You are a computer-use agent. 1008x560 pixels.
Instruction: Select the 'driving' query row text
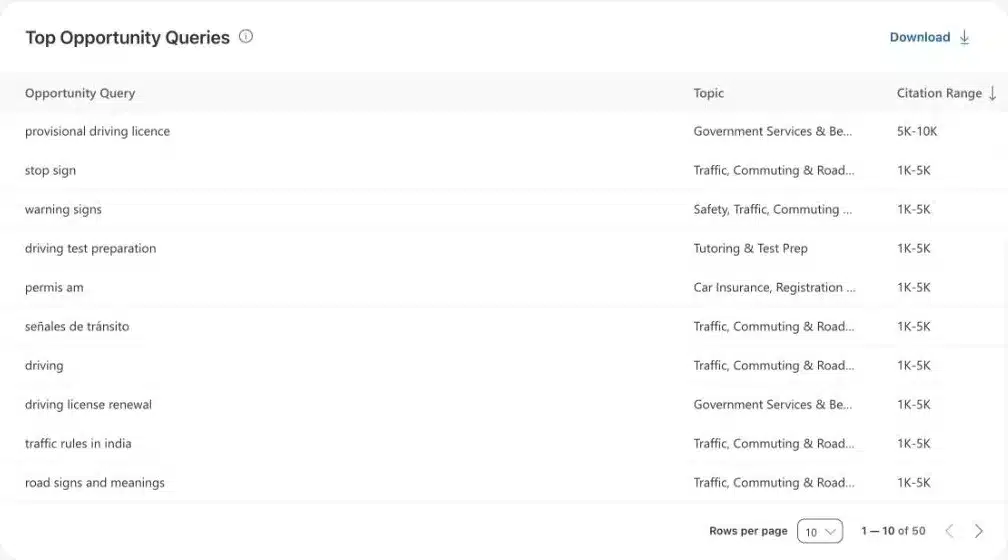[x=44, y=366]
